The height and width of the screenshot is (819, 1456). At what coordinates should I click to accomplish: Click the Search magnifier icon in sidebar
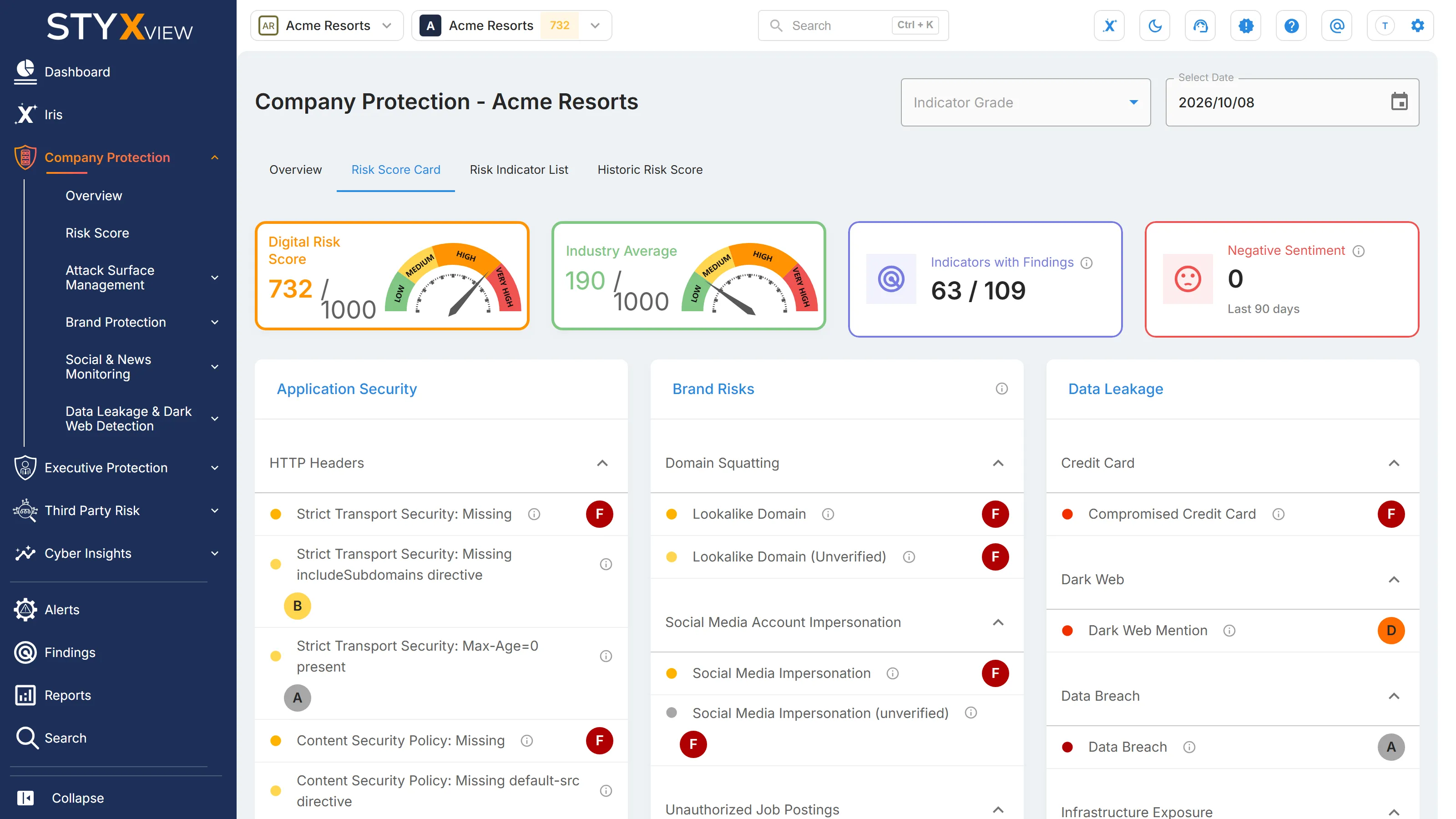(26, 738)
